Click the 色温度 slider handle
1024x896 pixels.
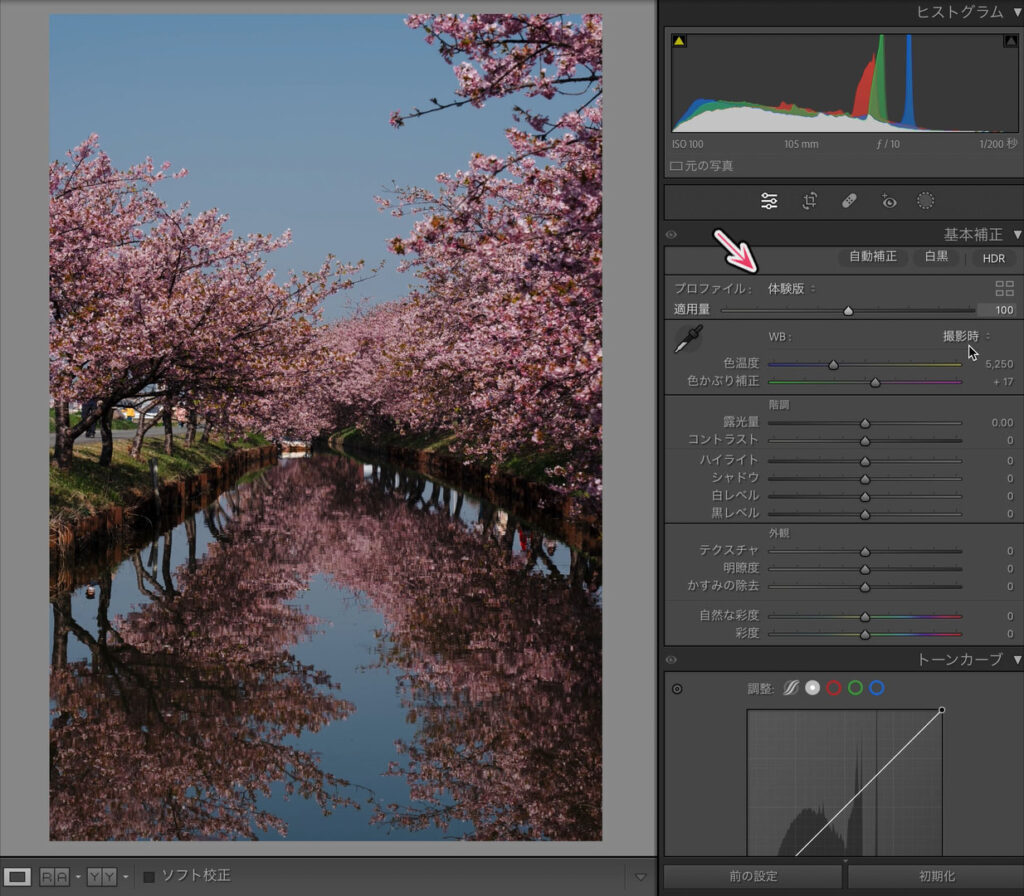(x=833, y=365)
